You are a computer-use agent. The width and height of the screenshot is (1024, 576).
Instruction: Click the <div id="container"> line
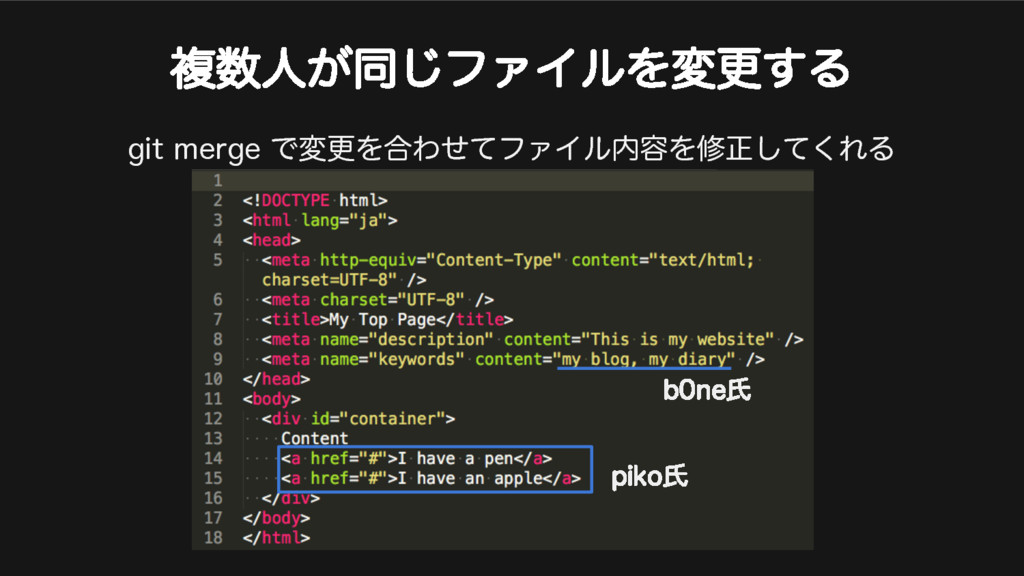[358, 419]
